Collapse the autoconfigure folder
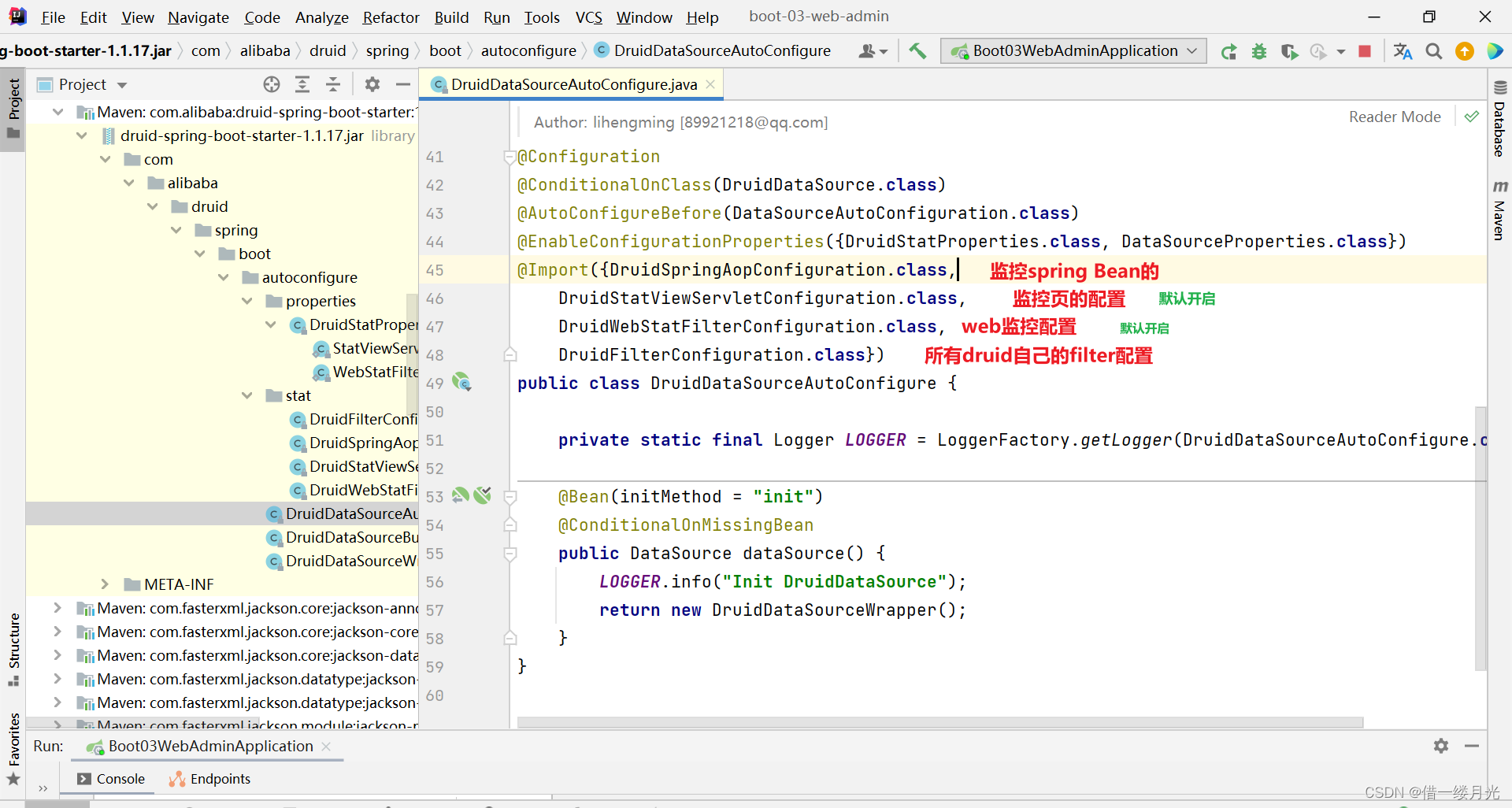 click(x=224, y=277)
